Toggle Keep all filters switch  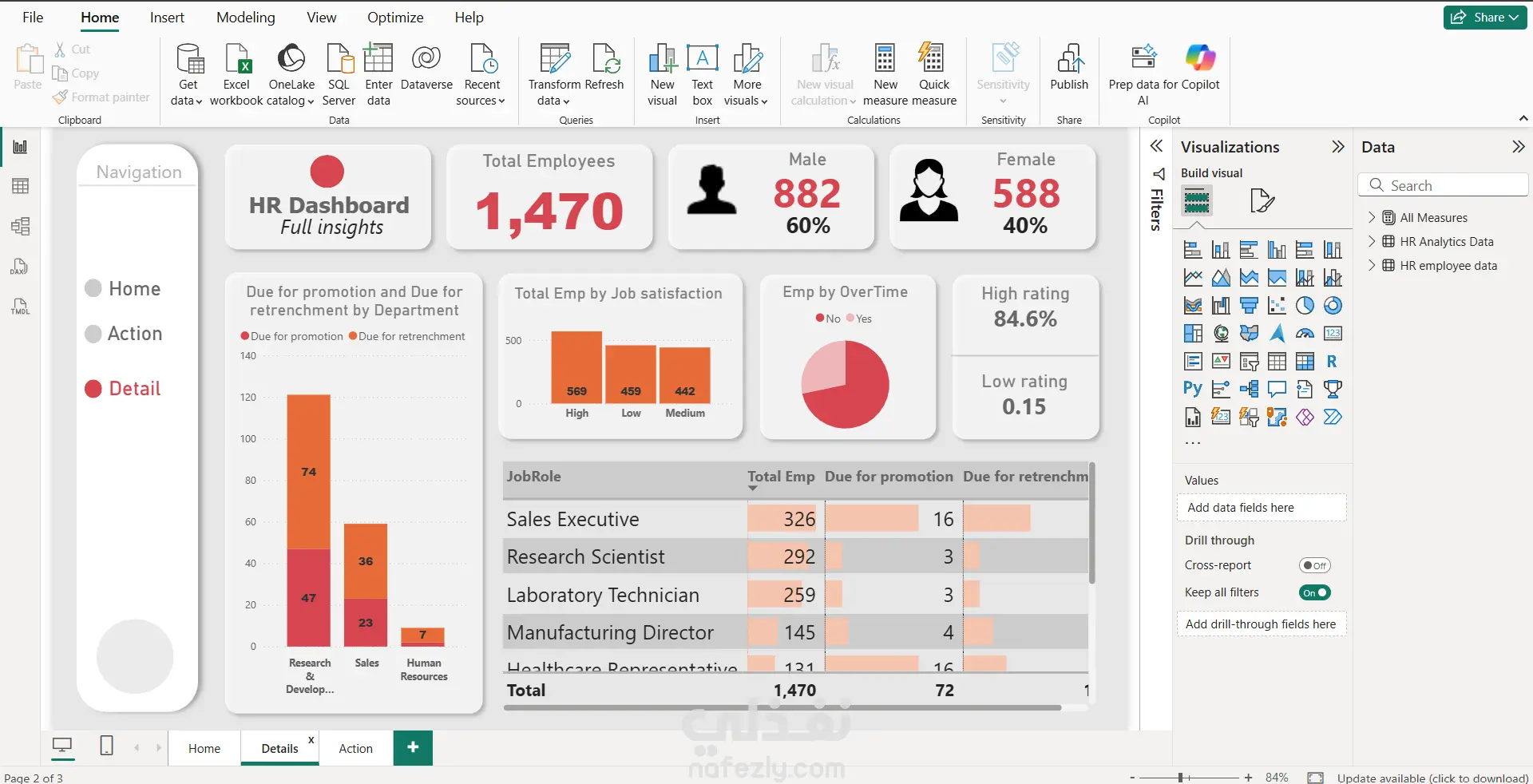1314,592
